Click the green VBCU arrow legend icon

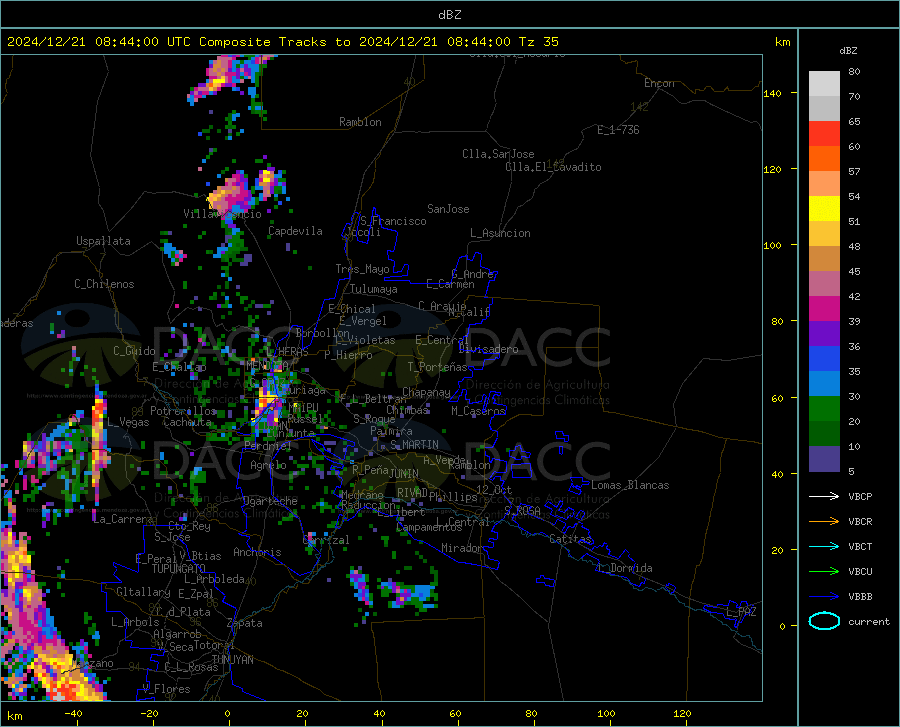pos(824,572)
